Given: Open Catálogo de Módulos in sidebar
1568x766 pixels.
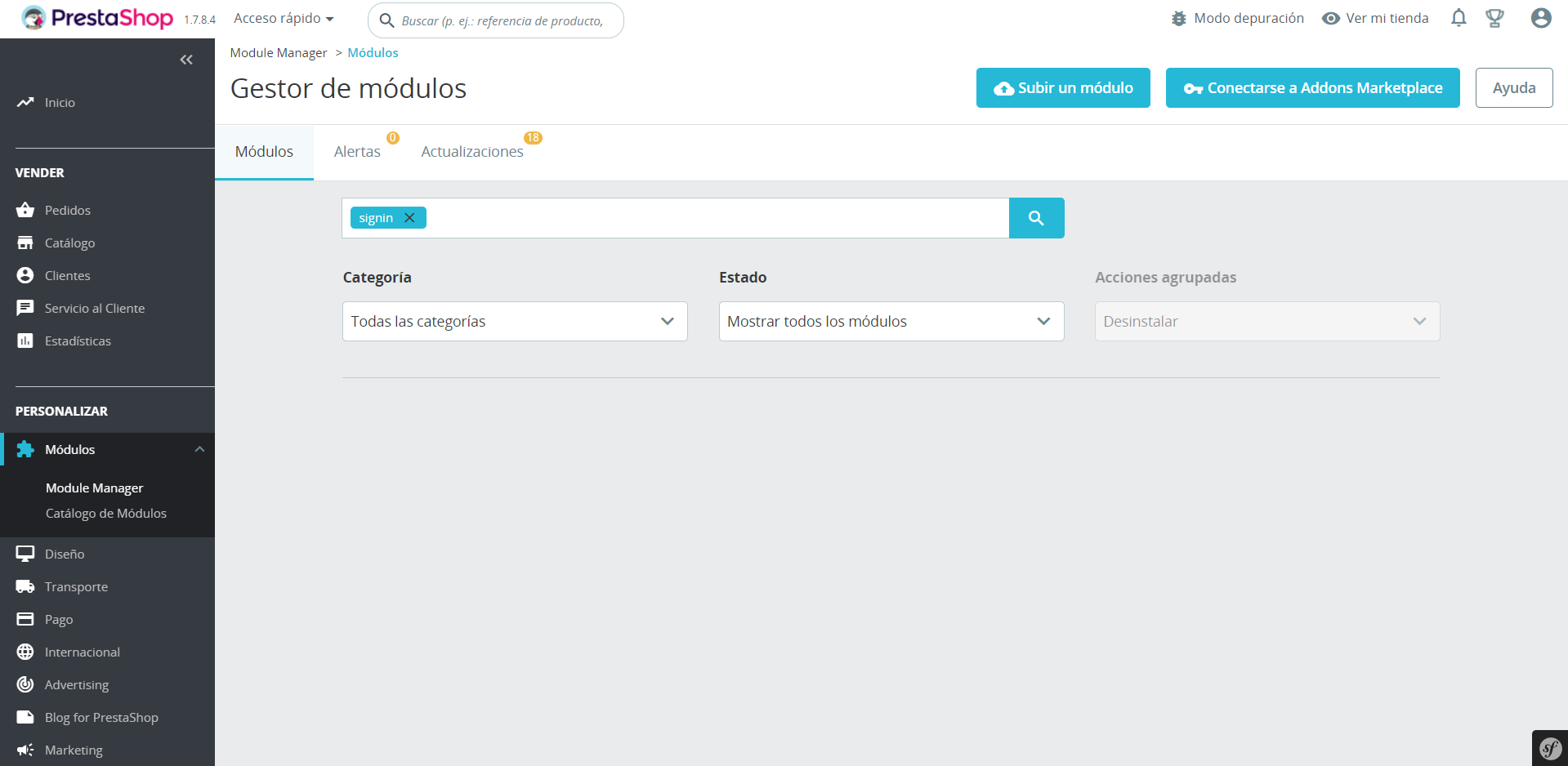Looking at the screenshot, I should tap(106, 513).
